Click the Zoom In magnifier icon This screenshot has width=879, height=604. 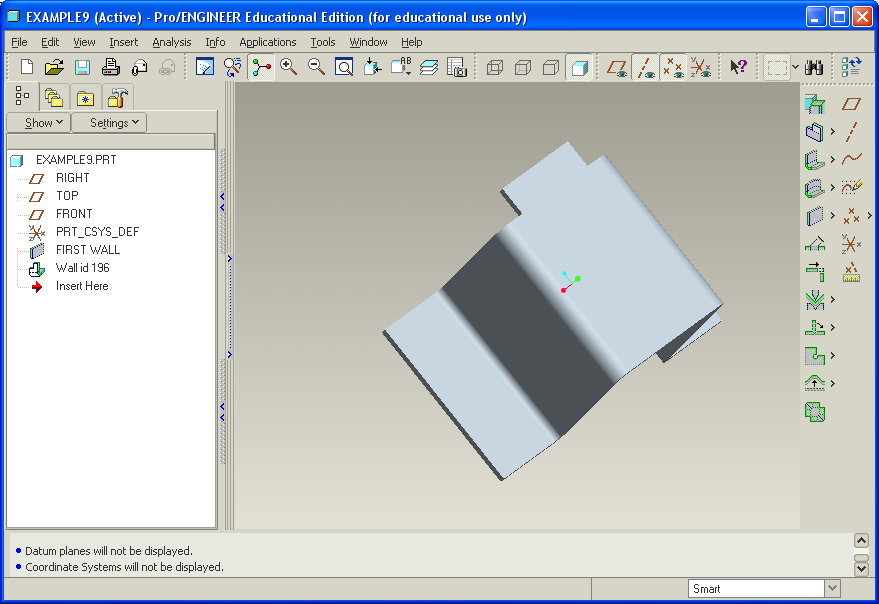(x=289, y=67)
